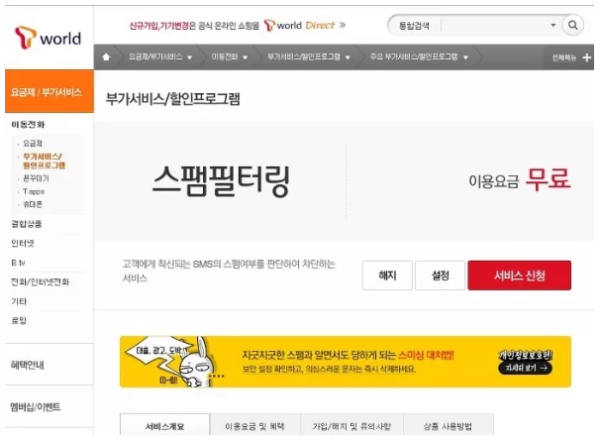Go to home via house icon
The height and width of the screenshot is (443, 600).
tap(106, 57)
